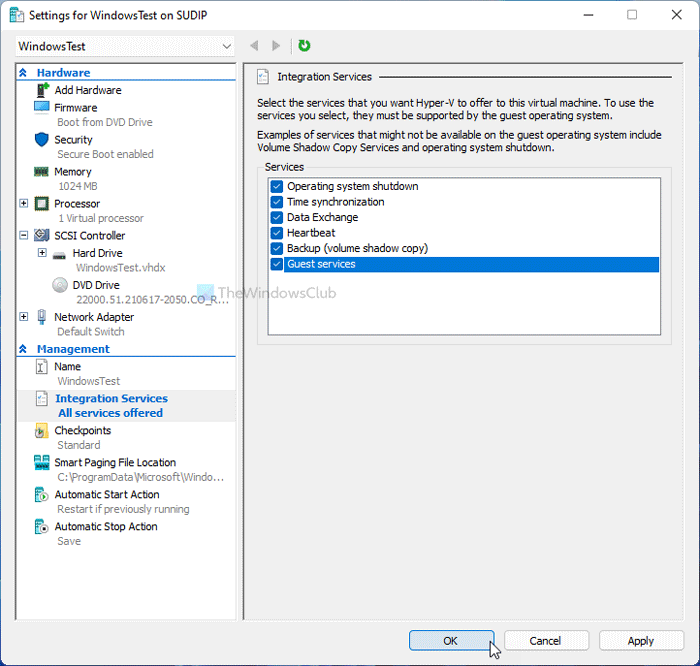Click the Hard Drive icon

(59, 255)
